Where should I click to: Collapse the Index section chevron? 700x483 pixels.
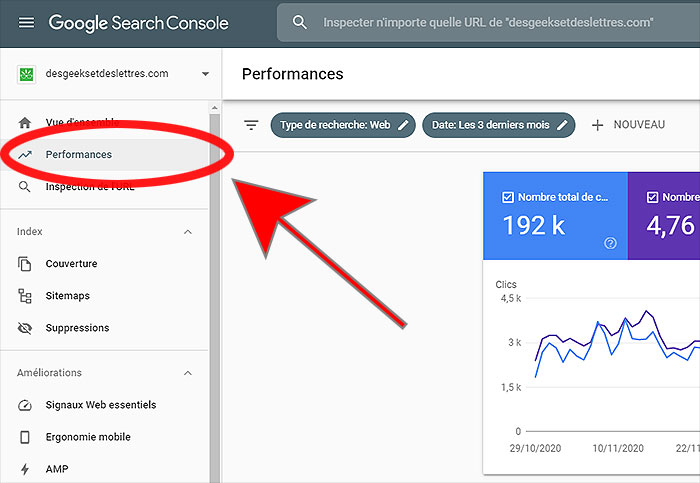[188, 232]
